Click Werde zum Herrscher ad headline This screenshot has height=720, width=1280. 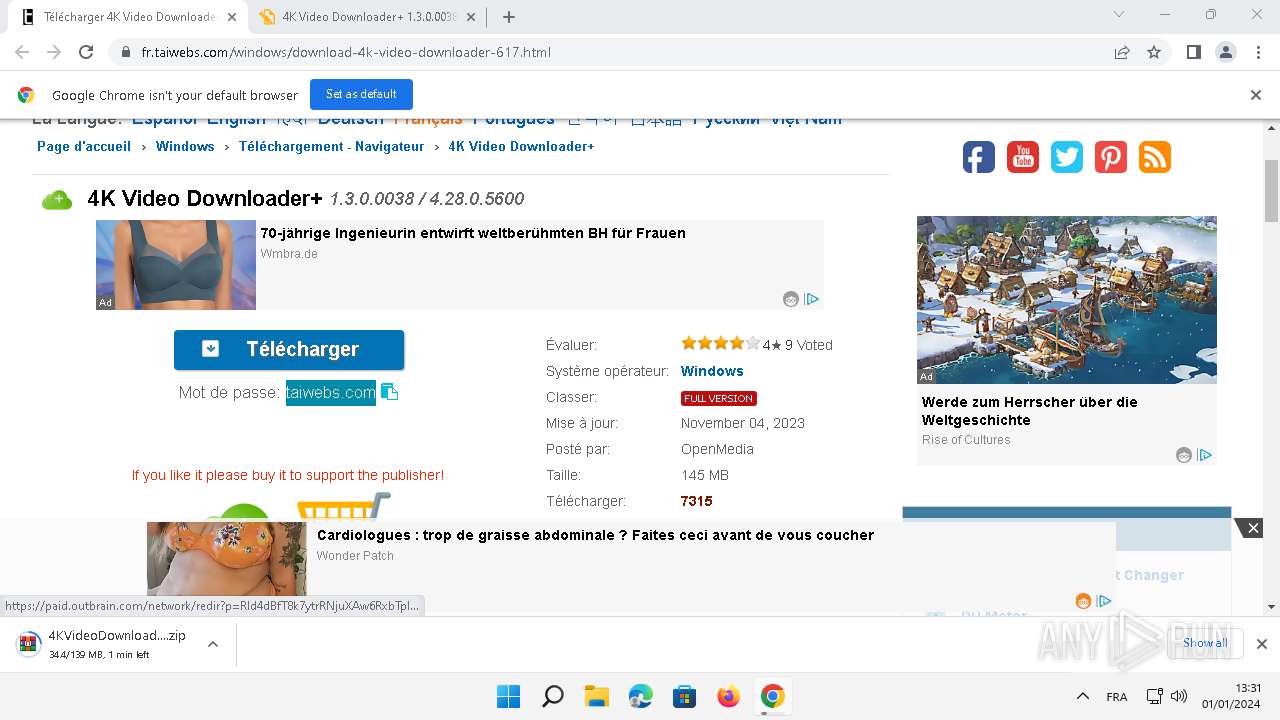[x=1030, y=411]
